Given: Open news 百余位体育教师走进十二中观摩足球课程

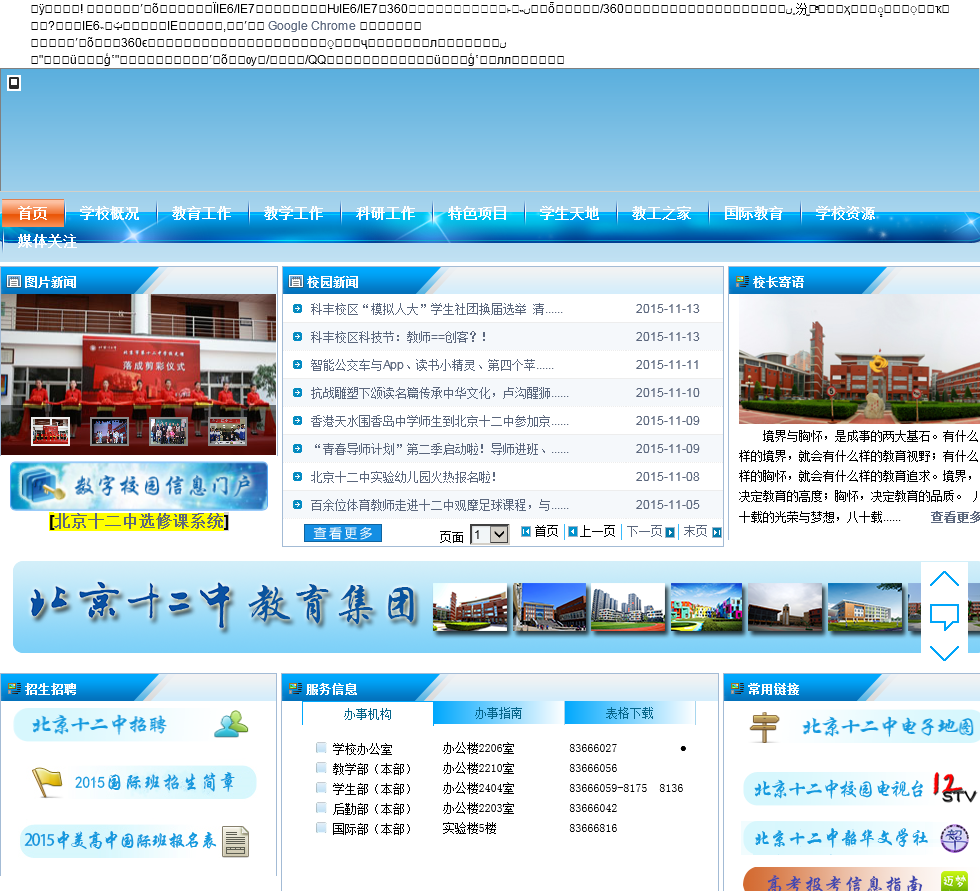Looking at the screenshot, I should tap(439, 505).
